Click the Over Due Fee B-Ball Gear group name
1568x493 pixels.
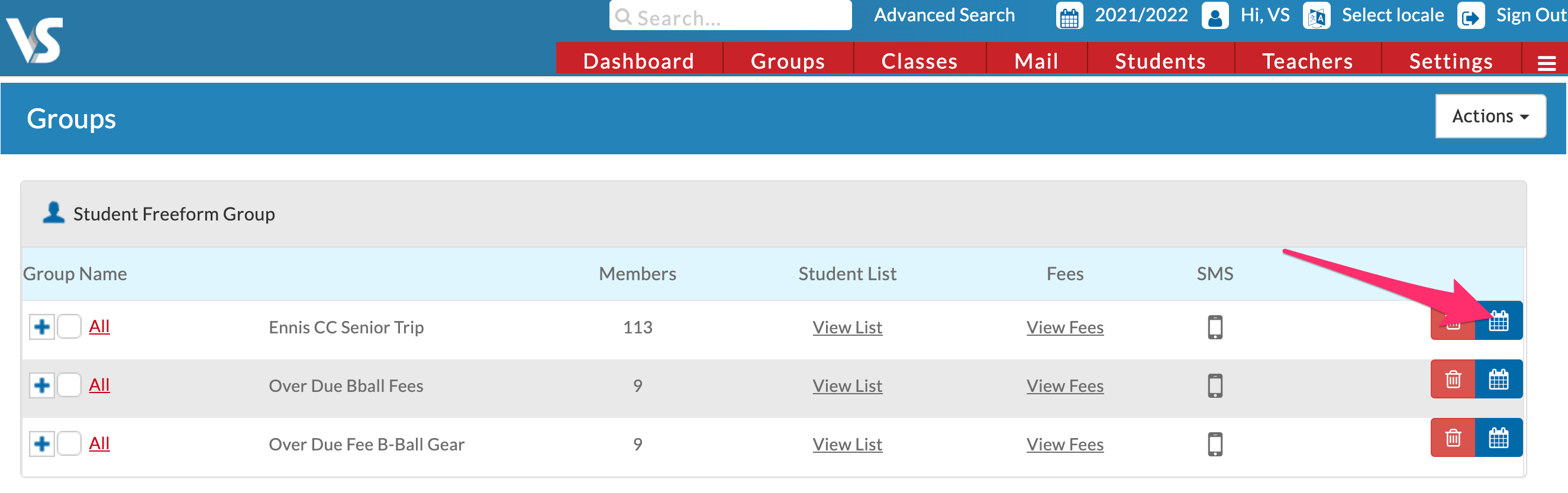pyautogui.click(x=366, y=444)
